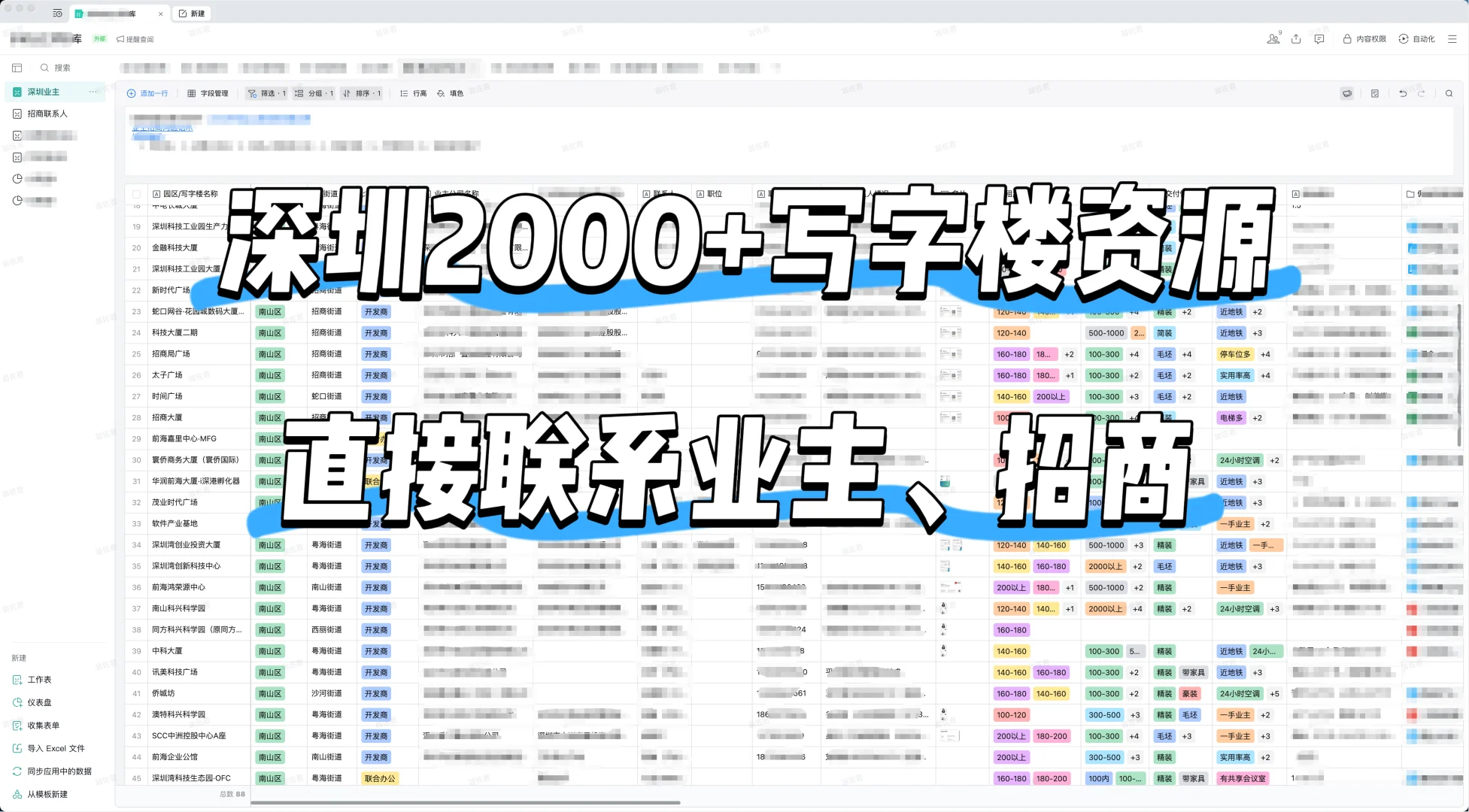The height and width of the screenshot is (812, 1469).
Task: Open the table search magnifier icon
Action: [1449, 93]
